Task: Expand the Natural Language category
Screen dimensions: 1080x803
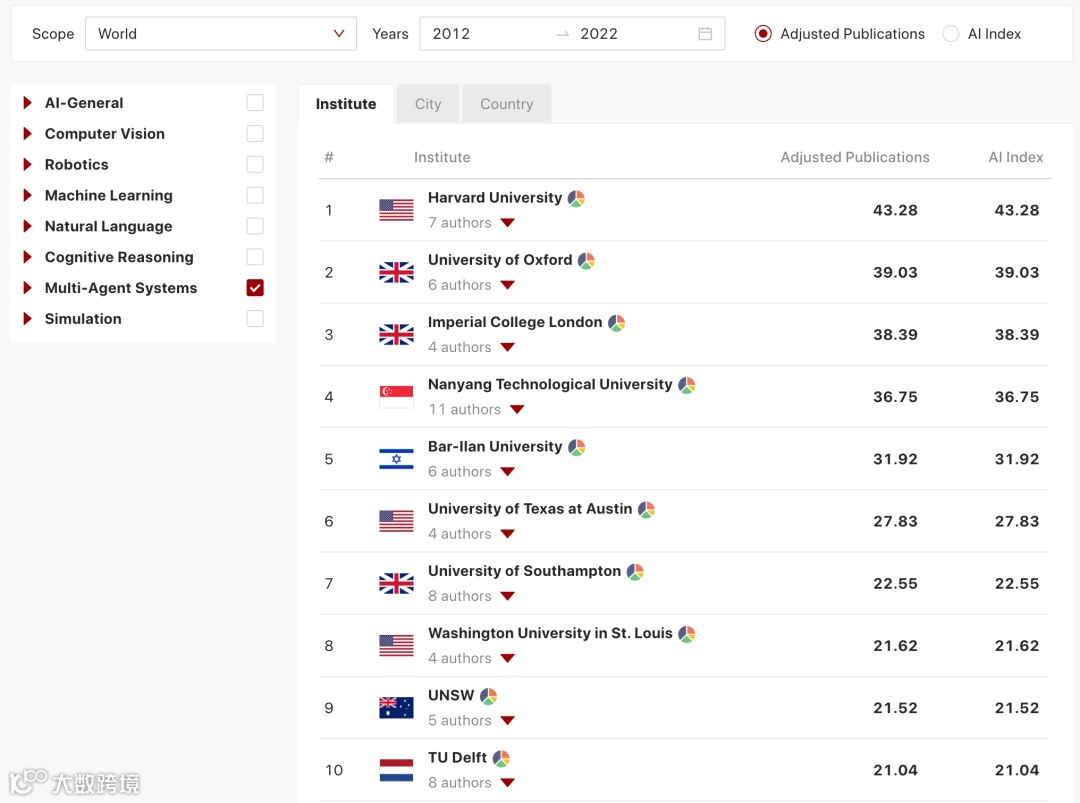Action: click(x=28, y=226)
